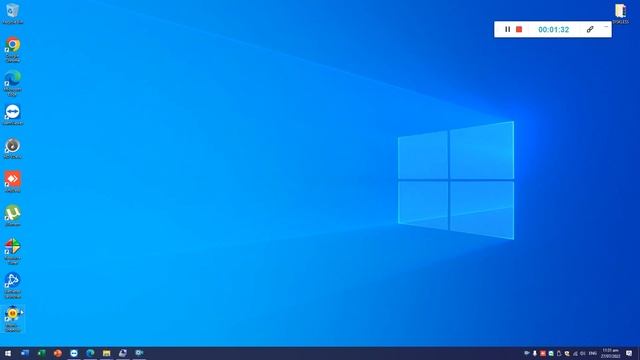This screenshot has width=640, height=360.
Task: Launch Word from the taskbar
Action: click(25, 353)
